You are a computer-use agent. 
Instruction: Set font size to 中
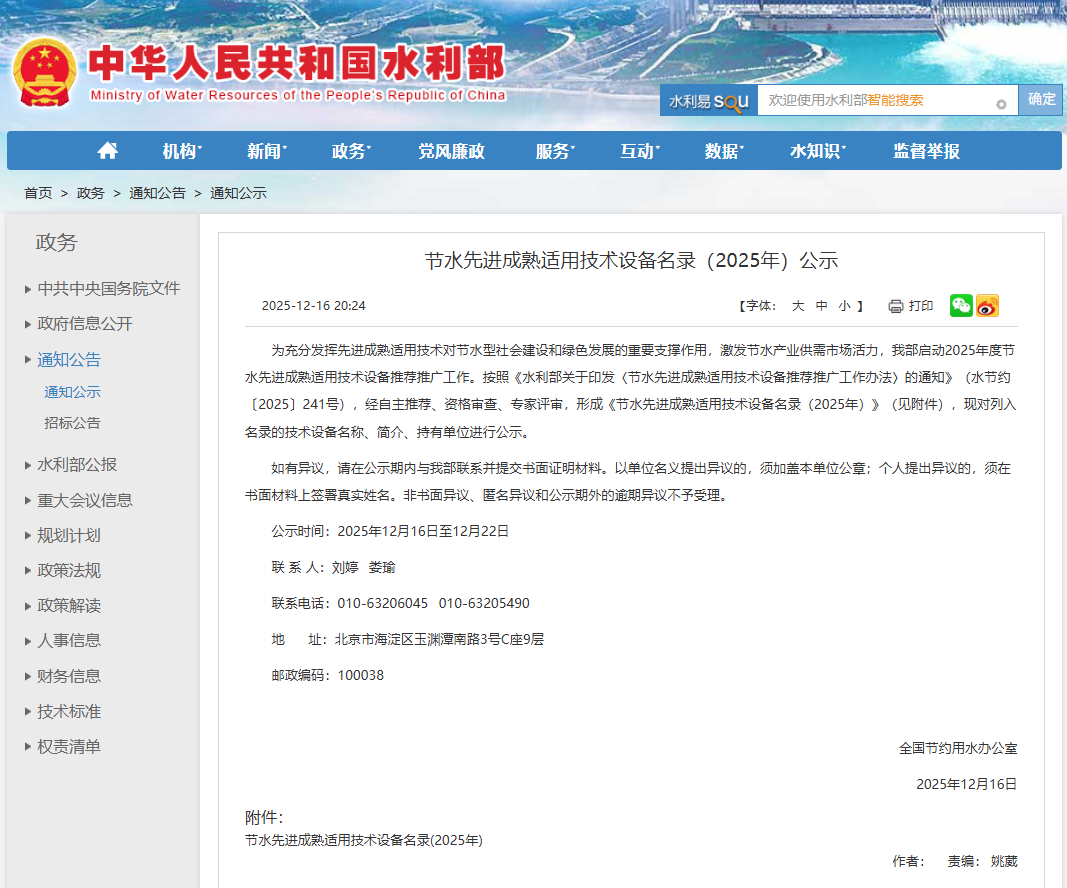click(822, 306)
